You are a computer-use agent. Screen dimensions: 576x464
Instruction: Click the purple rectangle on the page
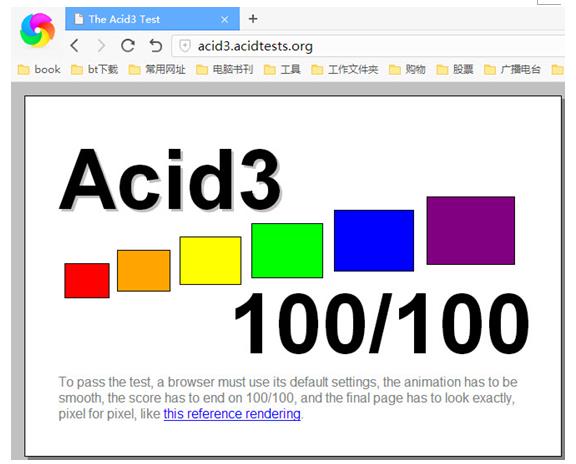(471, 230)
